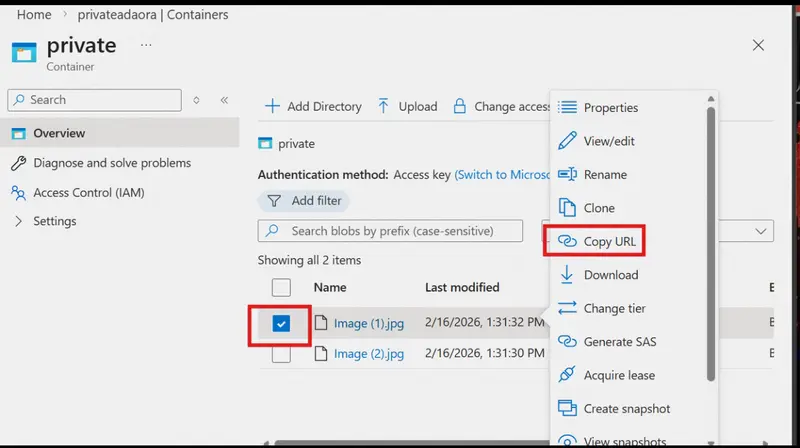Click the Overview container icon in sidebar

pos(18,134)
